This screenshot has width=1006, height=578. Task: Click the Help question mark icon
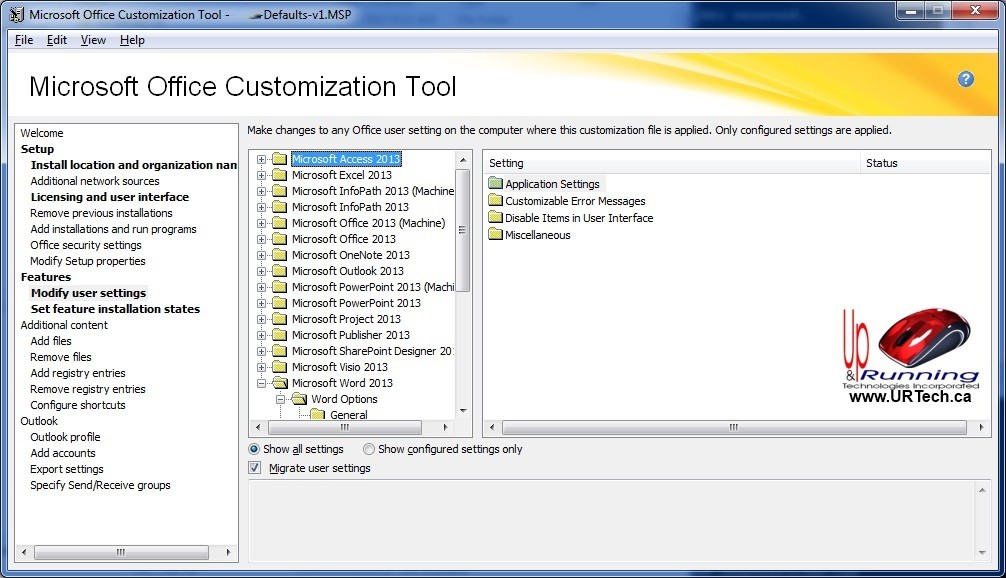tap(965, 78)
